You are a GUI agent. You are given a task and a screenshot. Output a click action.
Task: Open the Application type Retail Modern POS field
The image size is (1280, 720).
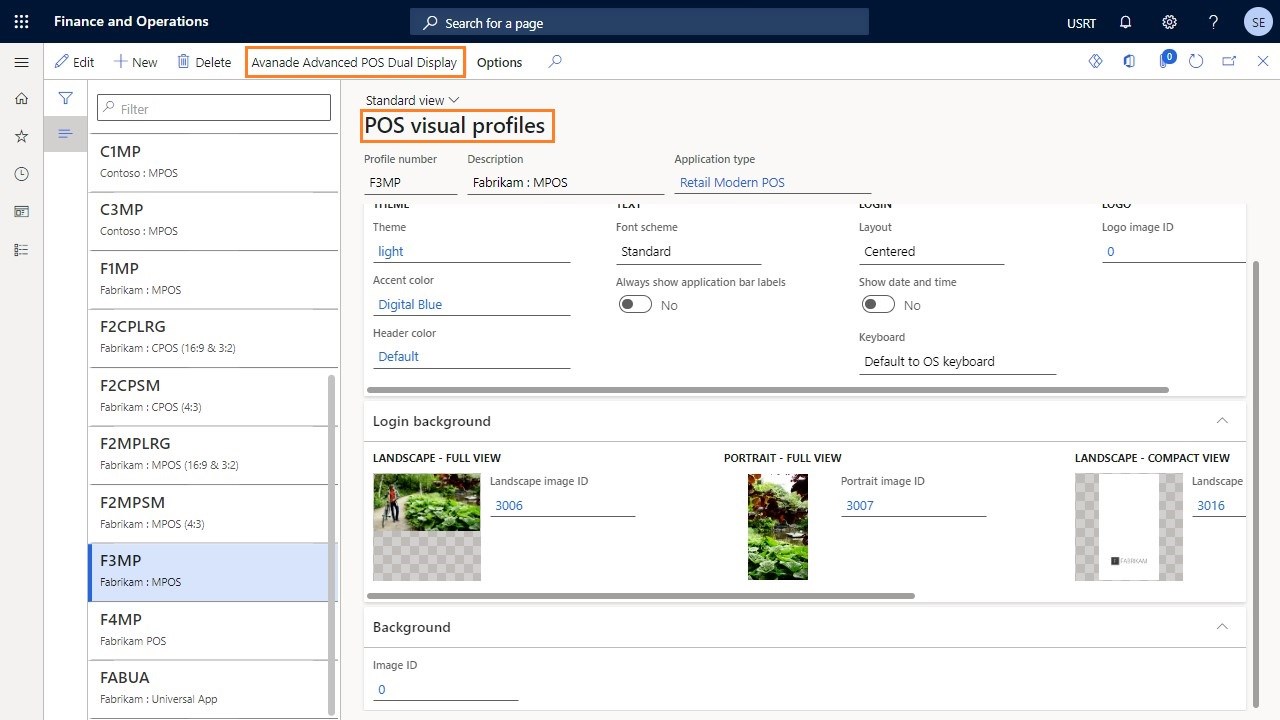point(772,182)
